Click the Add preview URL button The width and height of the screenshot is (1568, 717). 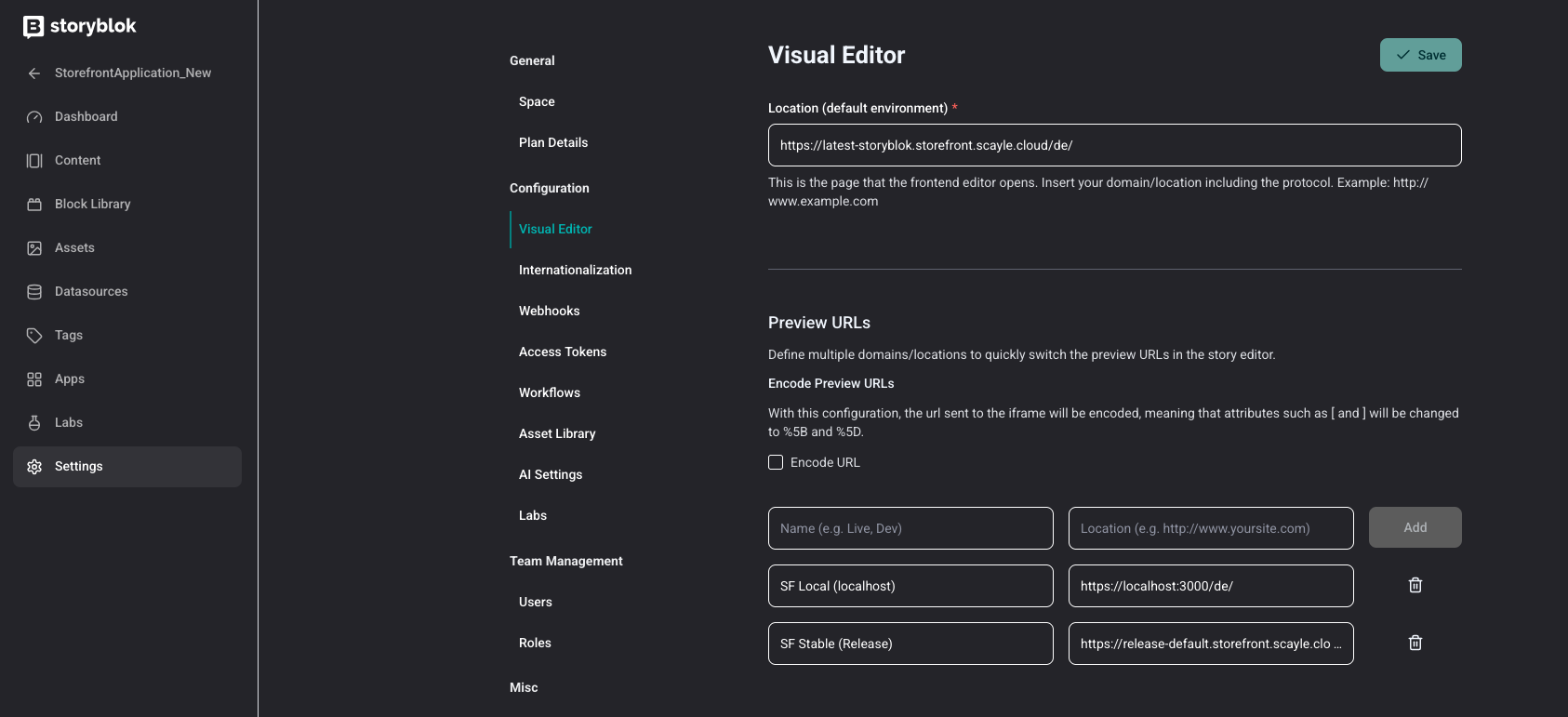(x=1415, y=527)
